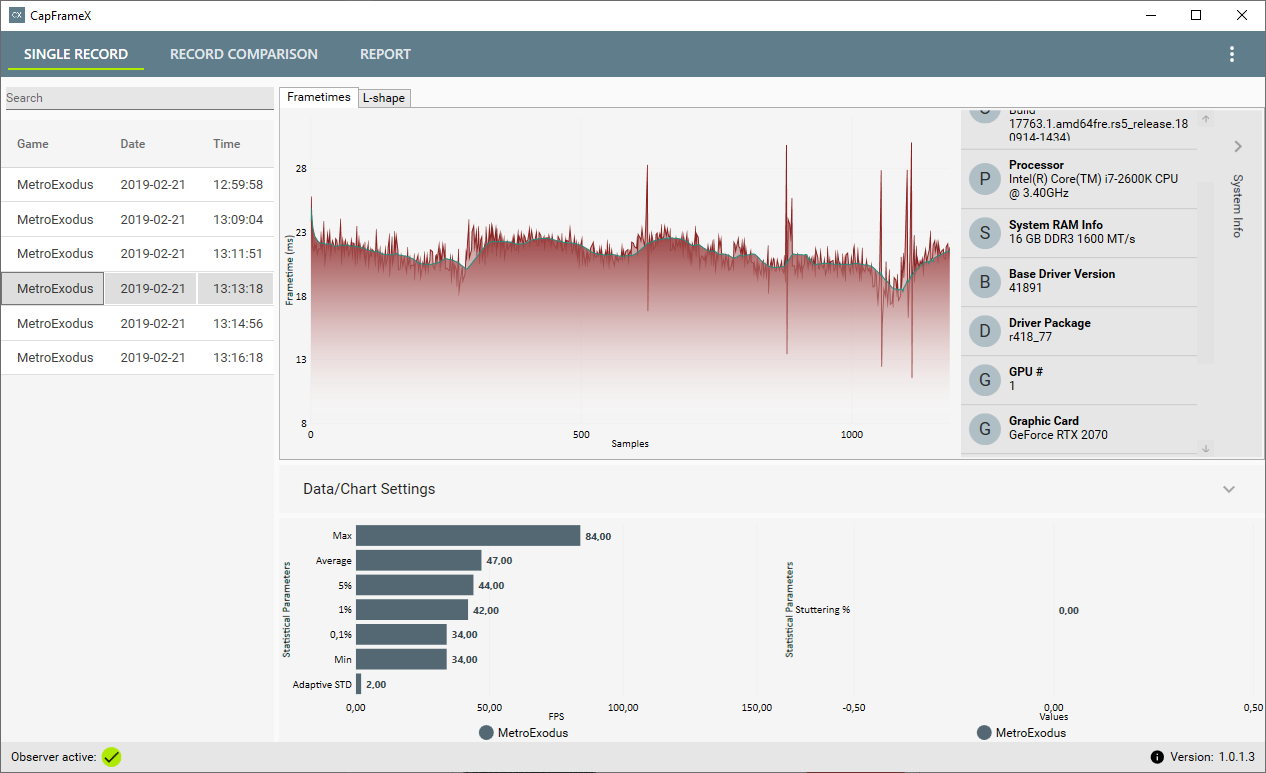Open the three-dot overflow menu

(x=1231, y=54)
